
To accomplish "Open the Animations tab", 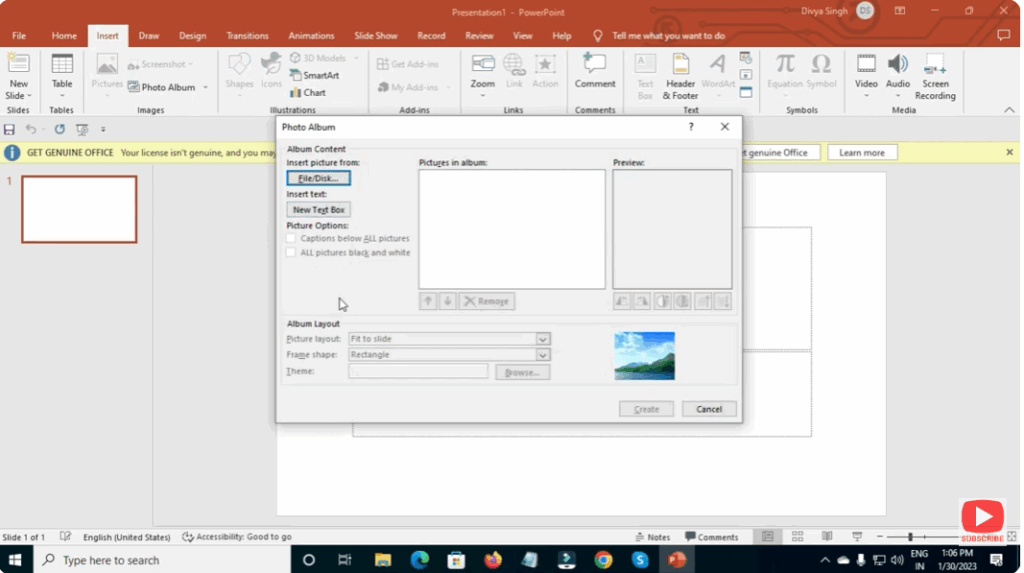I will pos(312,36).
